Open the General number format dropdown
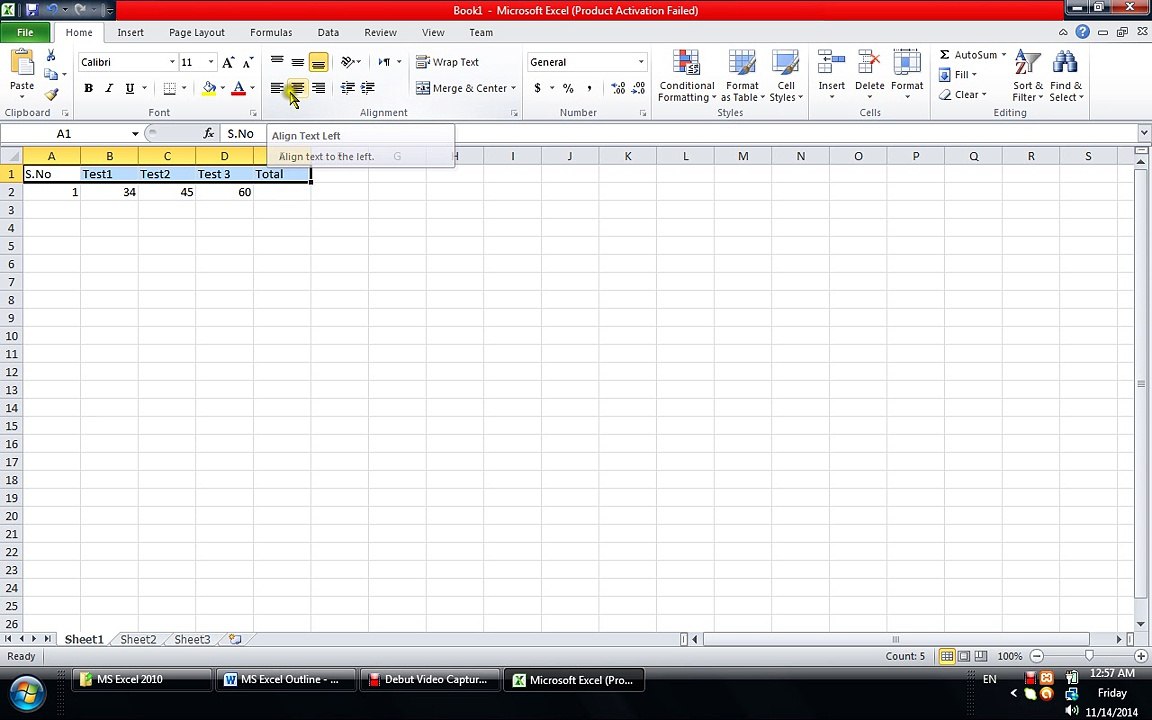 tap(641, 62)
